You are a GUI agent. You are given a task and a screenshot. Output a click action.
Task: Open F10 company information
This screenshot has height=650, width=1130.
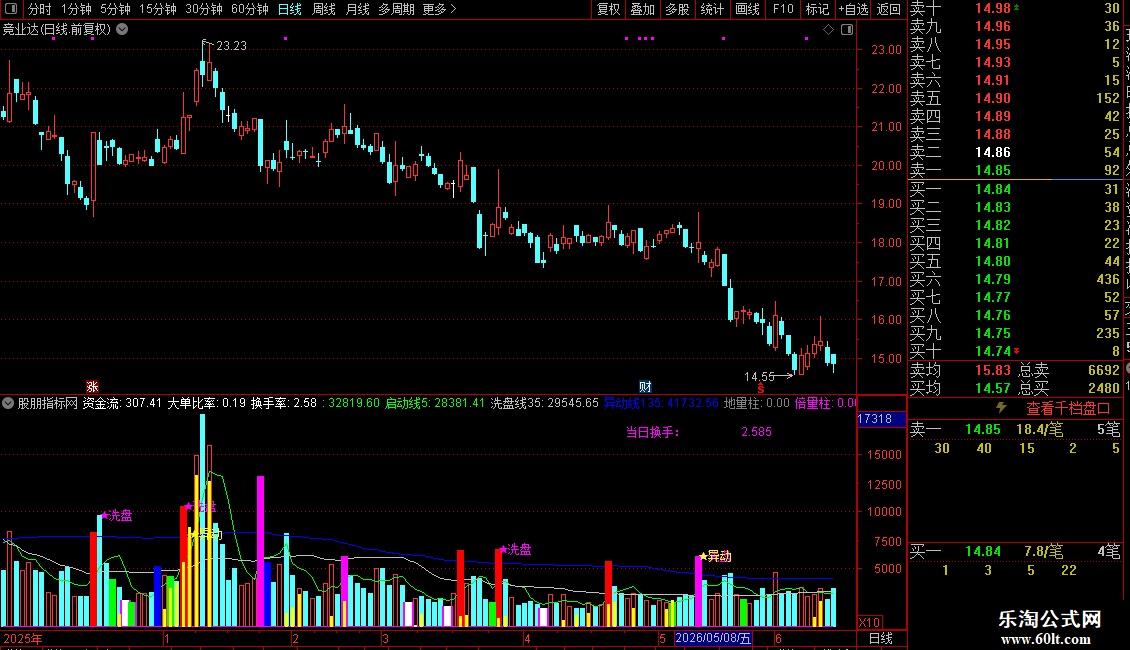(783, 9)
